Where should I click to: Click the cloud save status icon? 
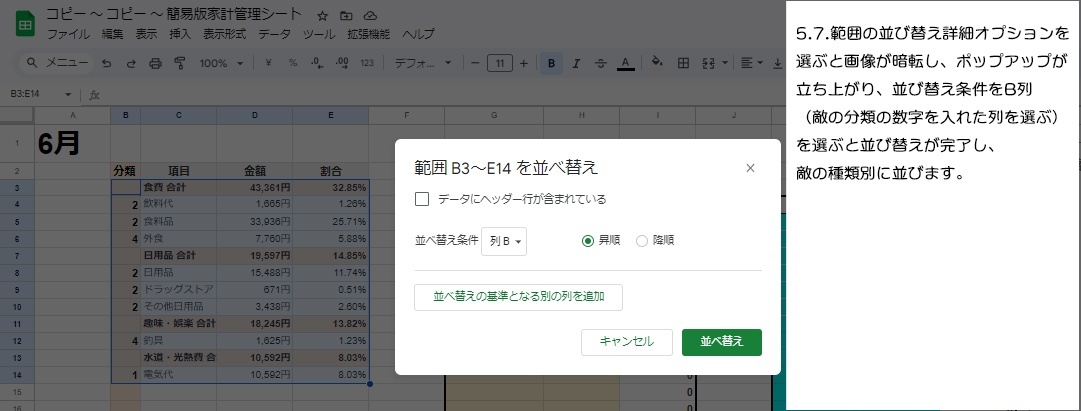click(370, 16)
